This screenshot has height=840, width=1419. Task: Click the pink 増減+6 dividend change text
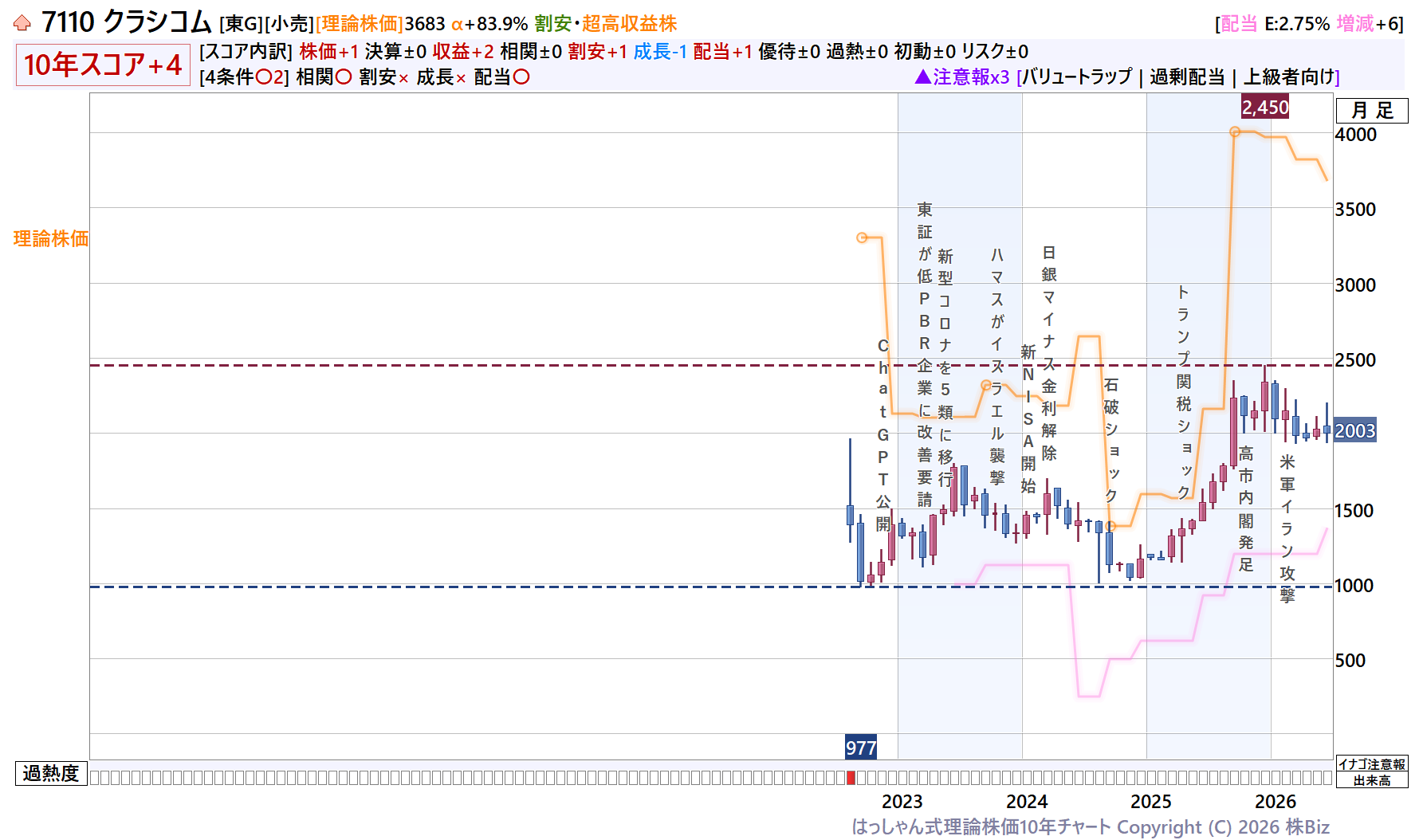tap(1368, 24)
